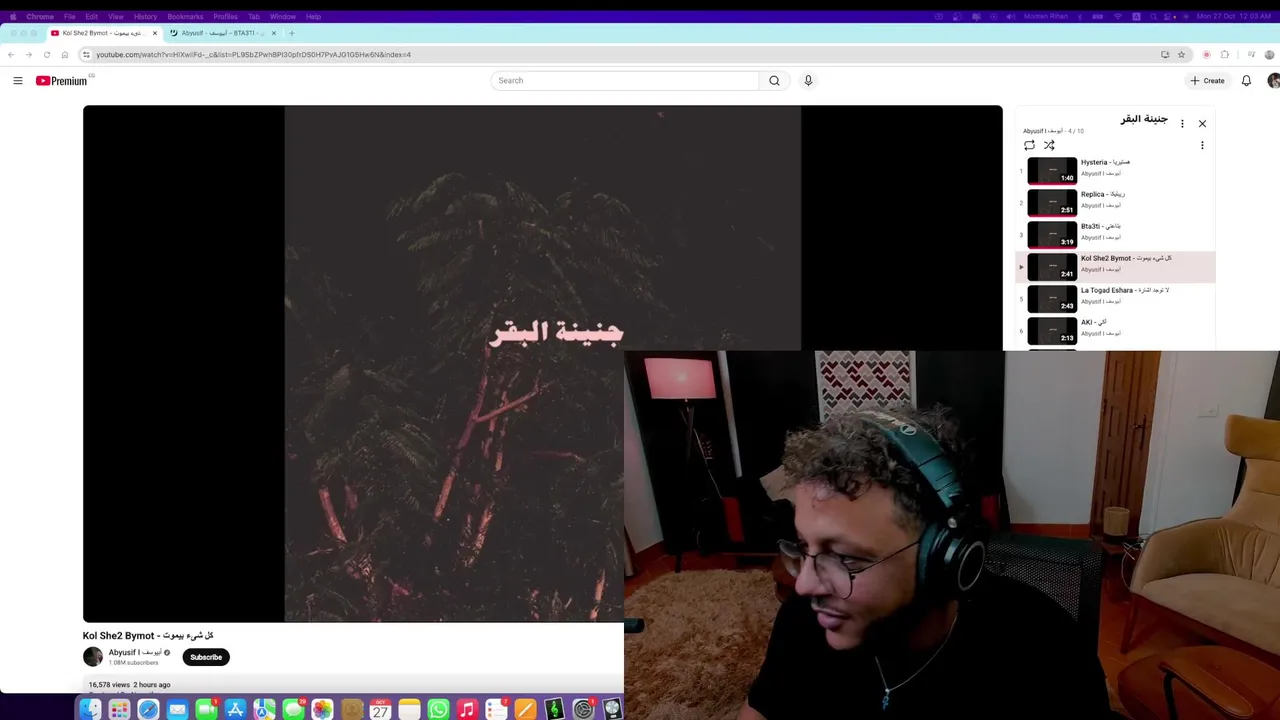Click the video player area
This screenshot has height=720, width=1280.
542,363
